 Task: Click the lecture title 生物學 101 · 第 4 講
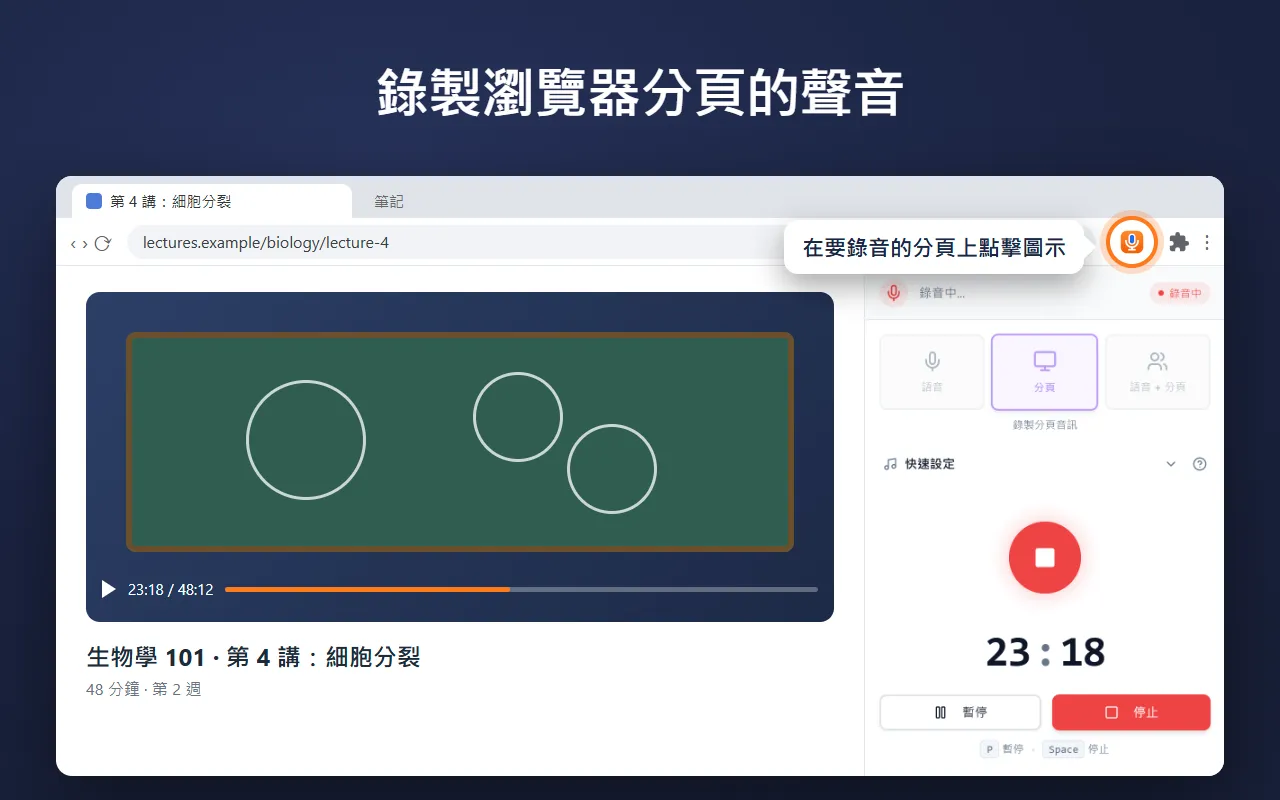point(253,657)
